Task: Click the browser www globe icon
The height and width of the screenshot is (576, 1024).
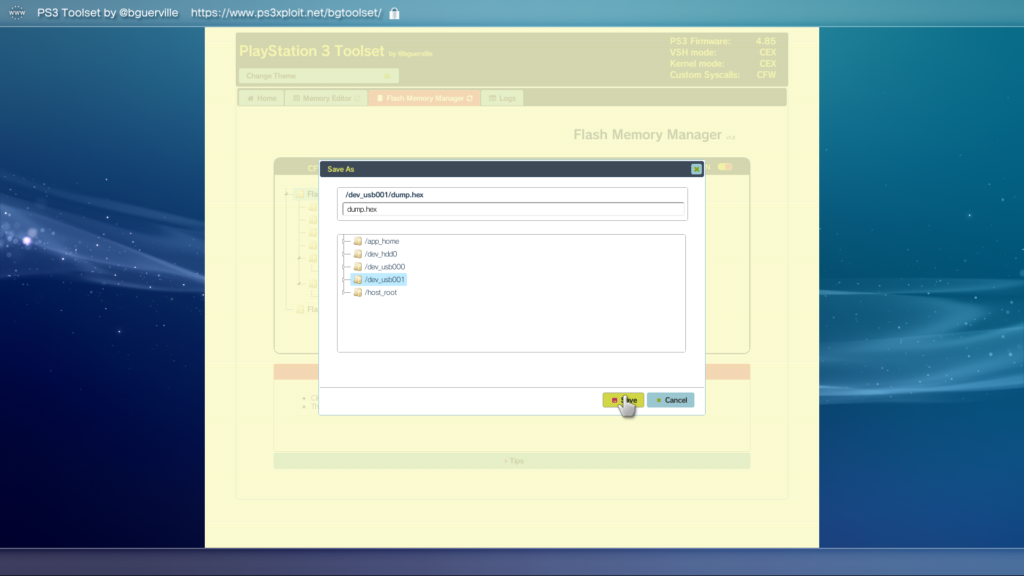Action: (17, 12)
